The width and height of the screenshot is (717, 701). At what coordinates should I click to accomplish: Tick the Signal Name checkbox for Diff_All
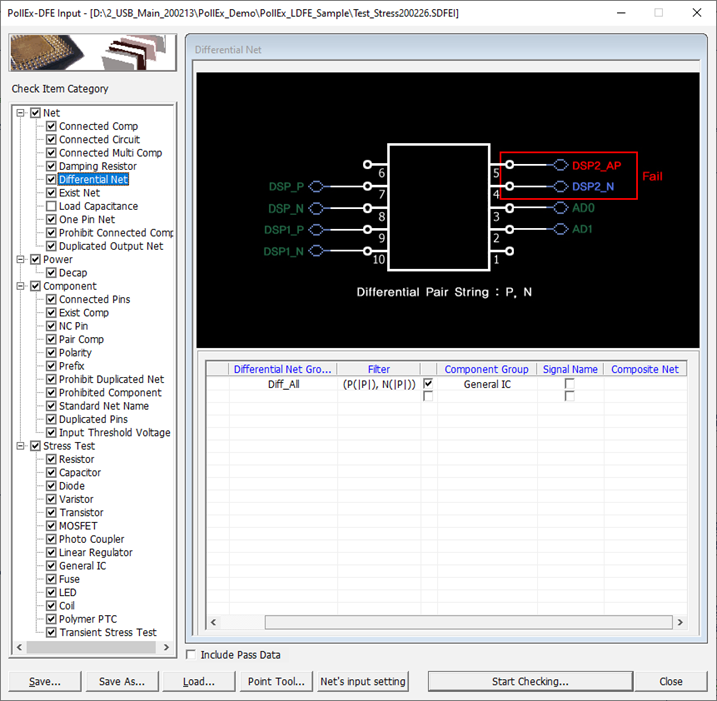tap(569, 384)
